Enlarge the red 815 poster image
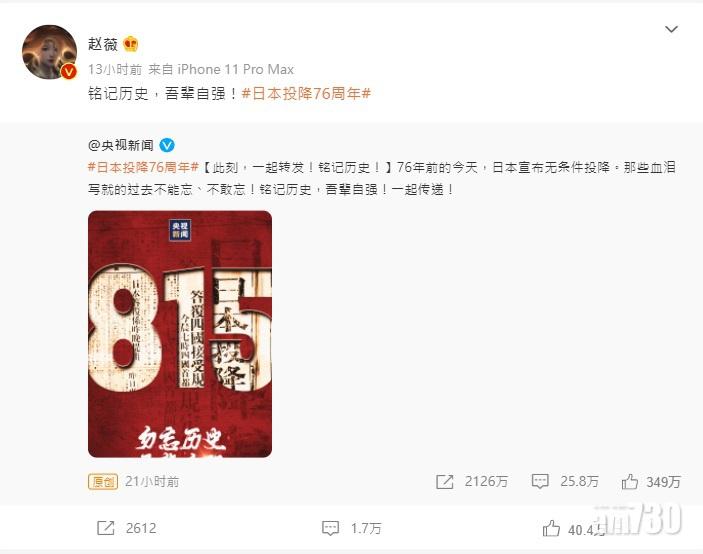This screenshot has width=703, height=554. click(x=180, y=334)
